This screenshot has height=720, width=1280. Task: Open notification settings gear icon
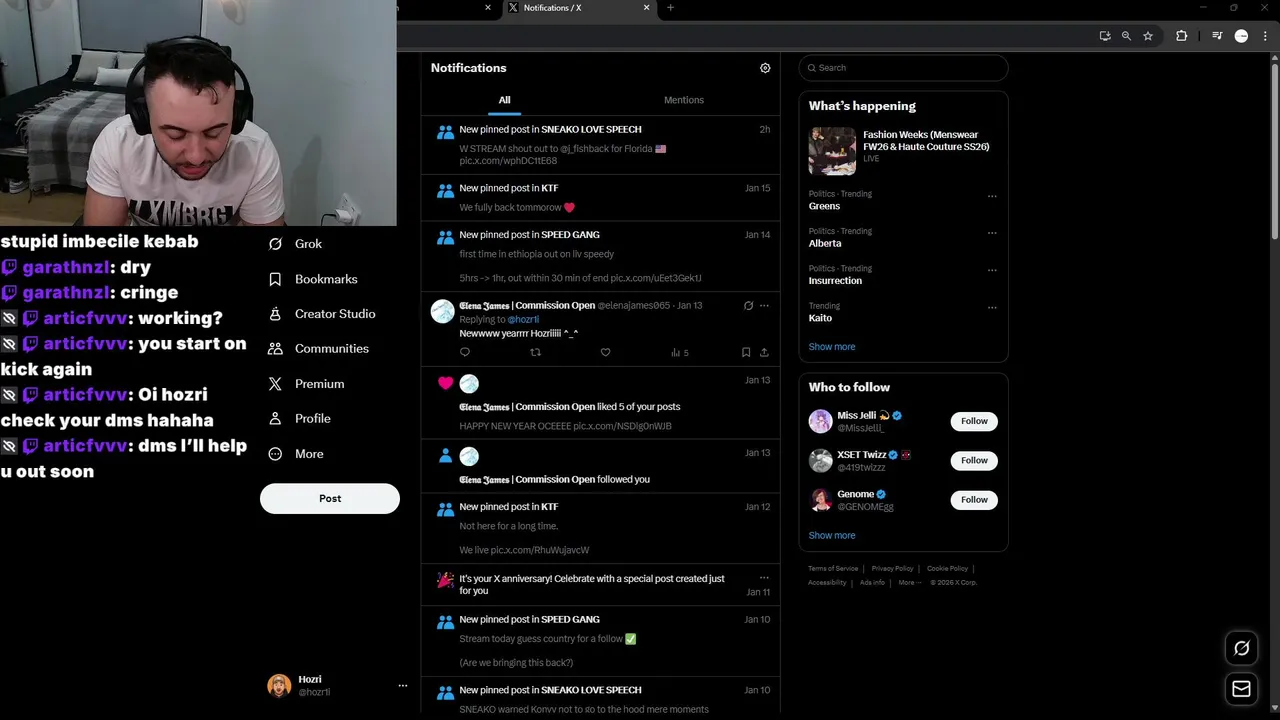pos(765,68)
